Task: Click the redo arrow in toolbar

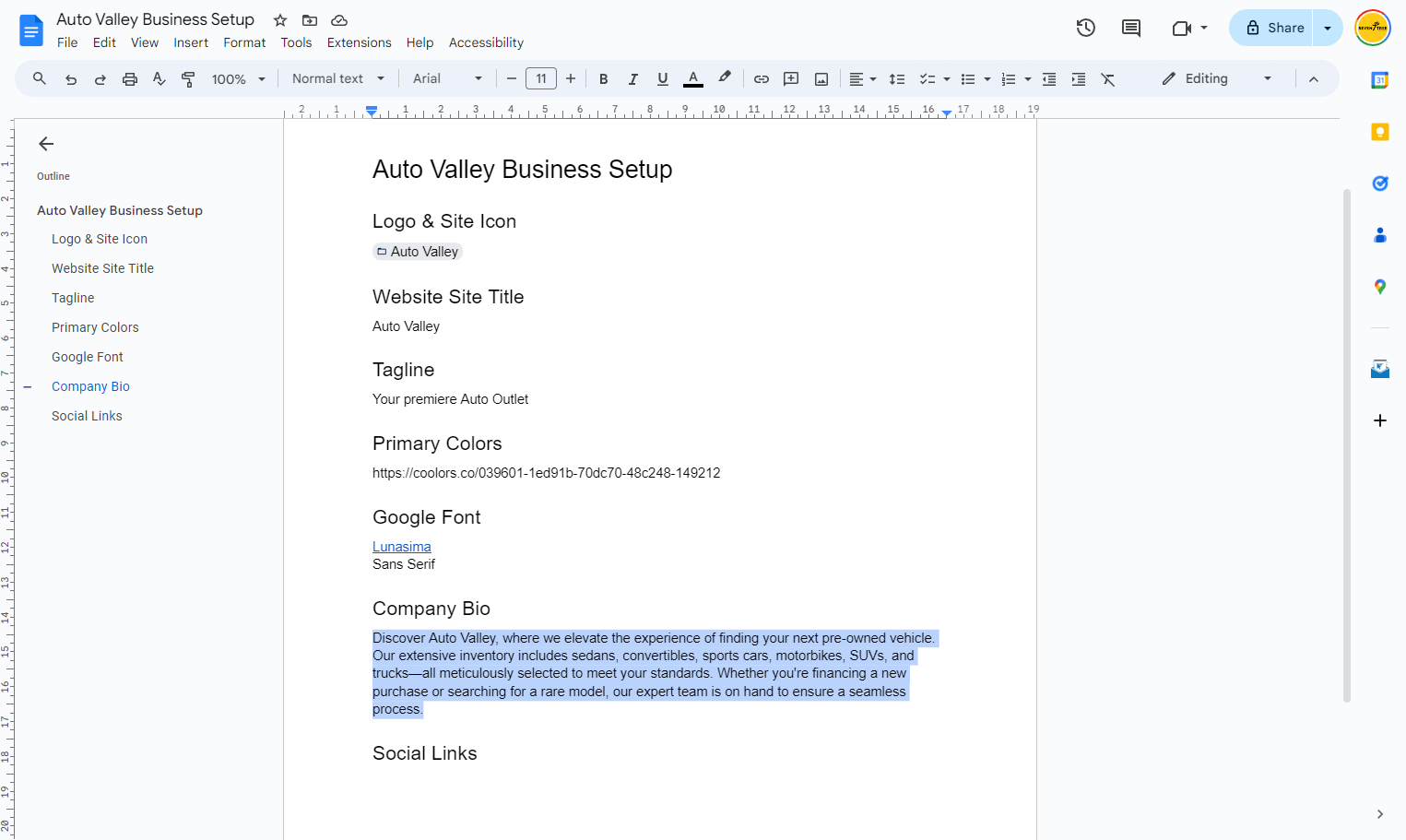Action: [100, 79]
